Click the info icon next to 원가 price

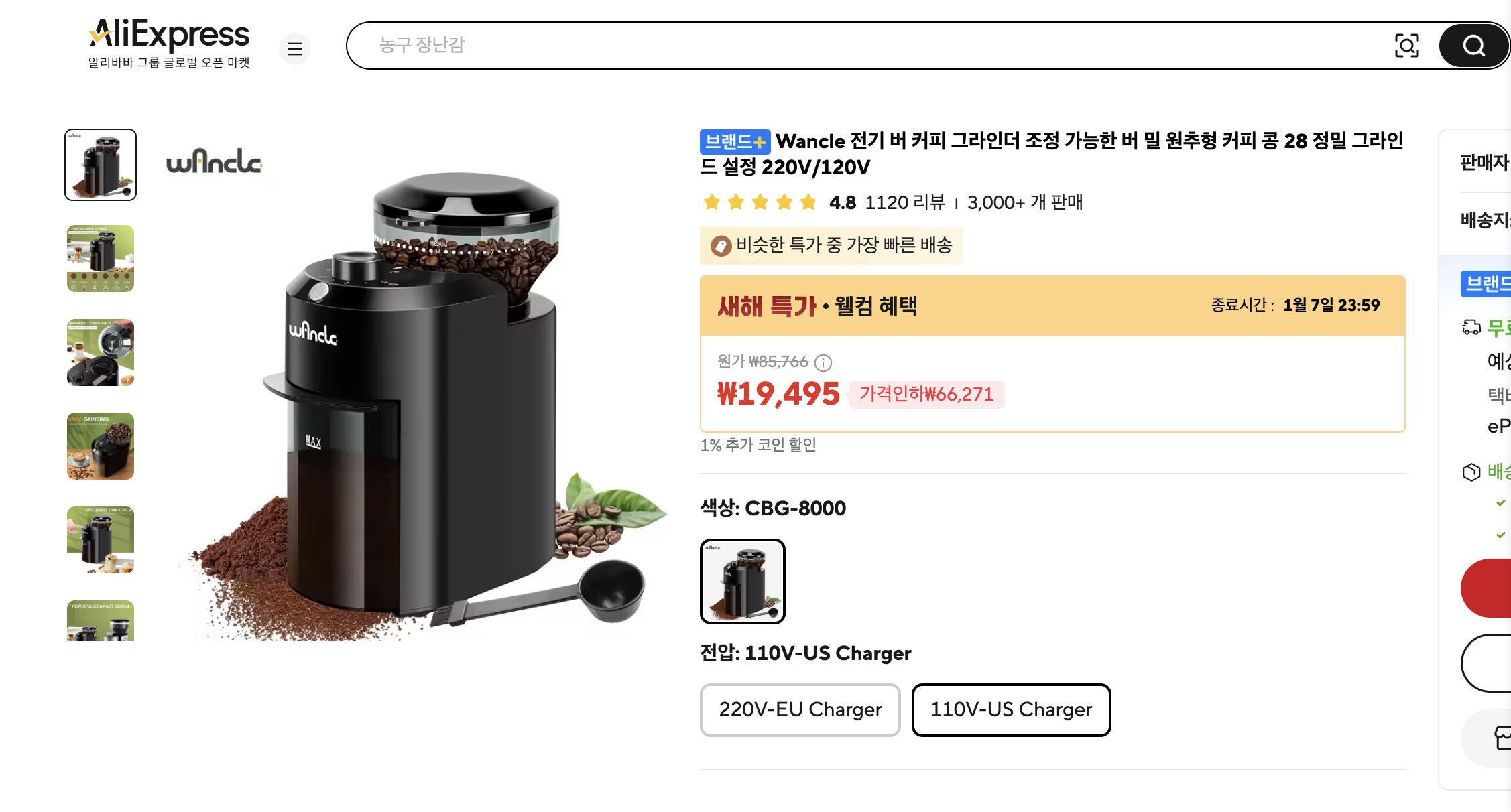click(824, 363)
